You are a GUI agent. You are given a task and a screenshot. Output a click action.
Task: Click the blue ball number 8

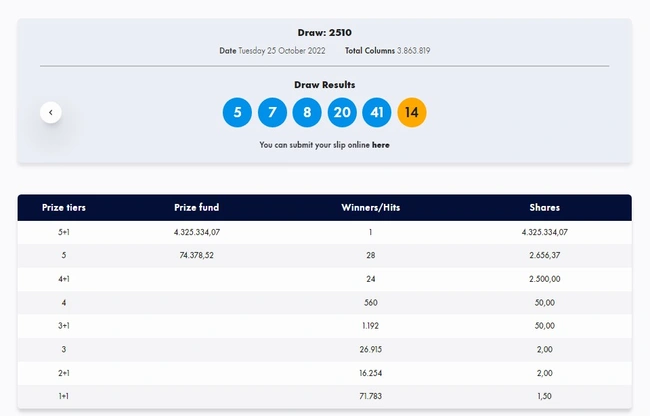pyautogui.click(x=307, y=112)
